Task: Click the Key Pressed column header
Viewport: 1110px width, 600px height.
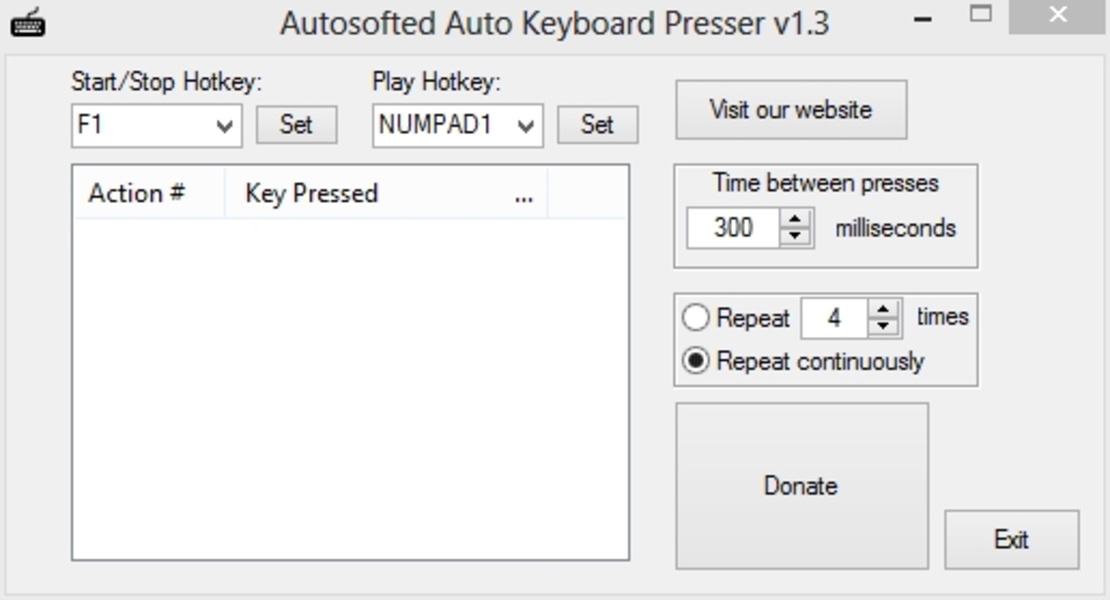Action: tap(312, 194)
